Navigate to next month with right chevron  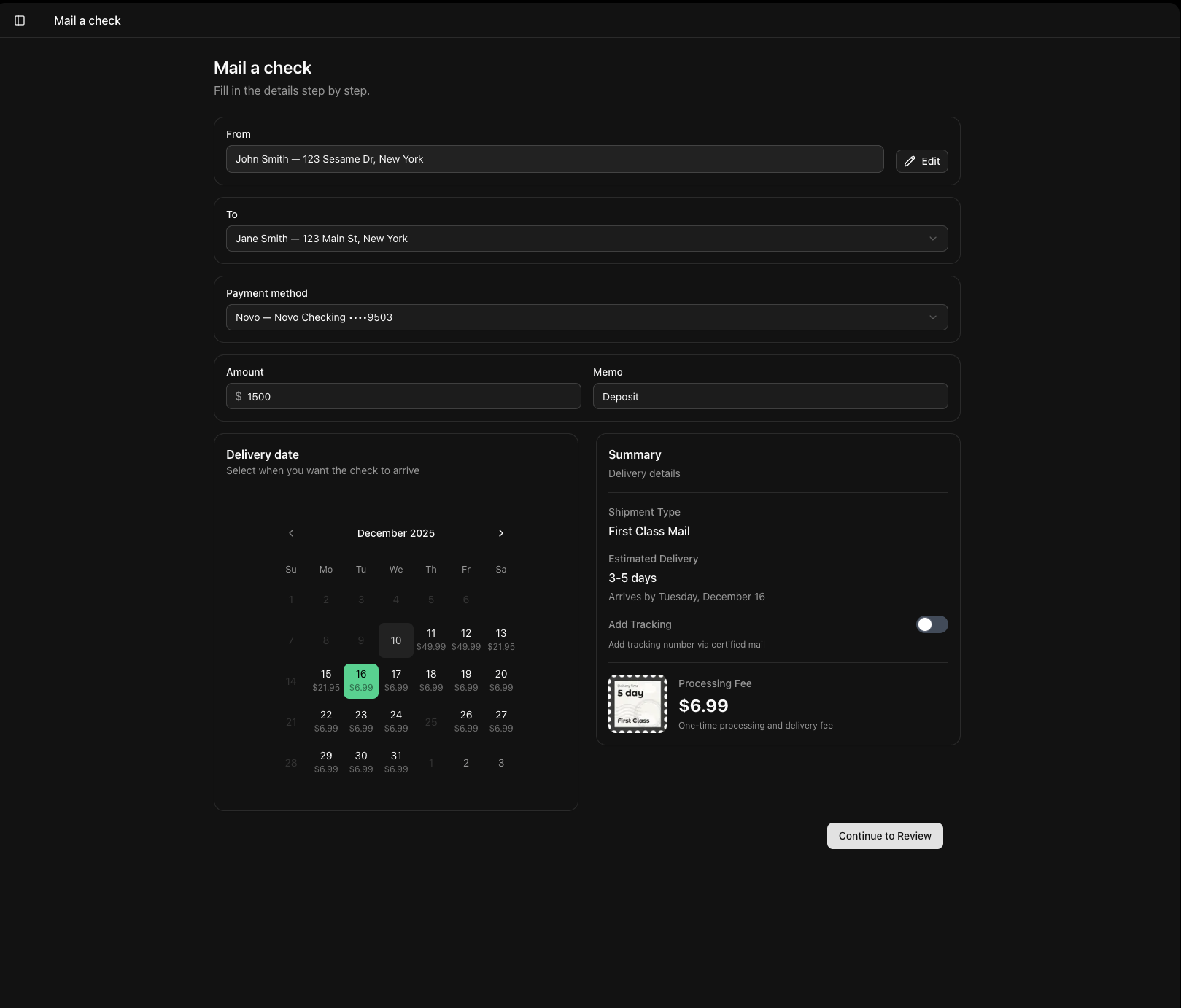[x=501, y=533]
